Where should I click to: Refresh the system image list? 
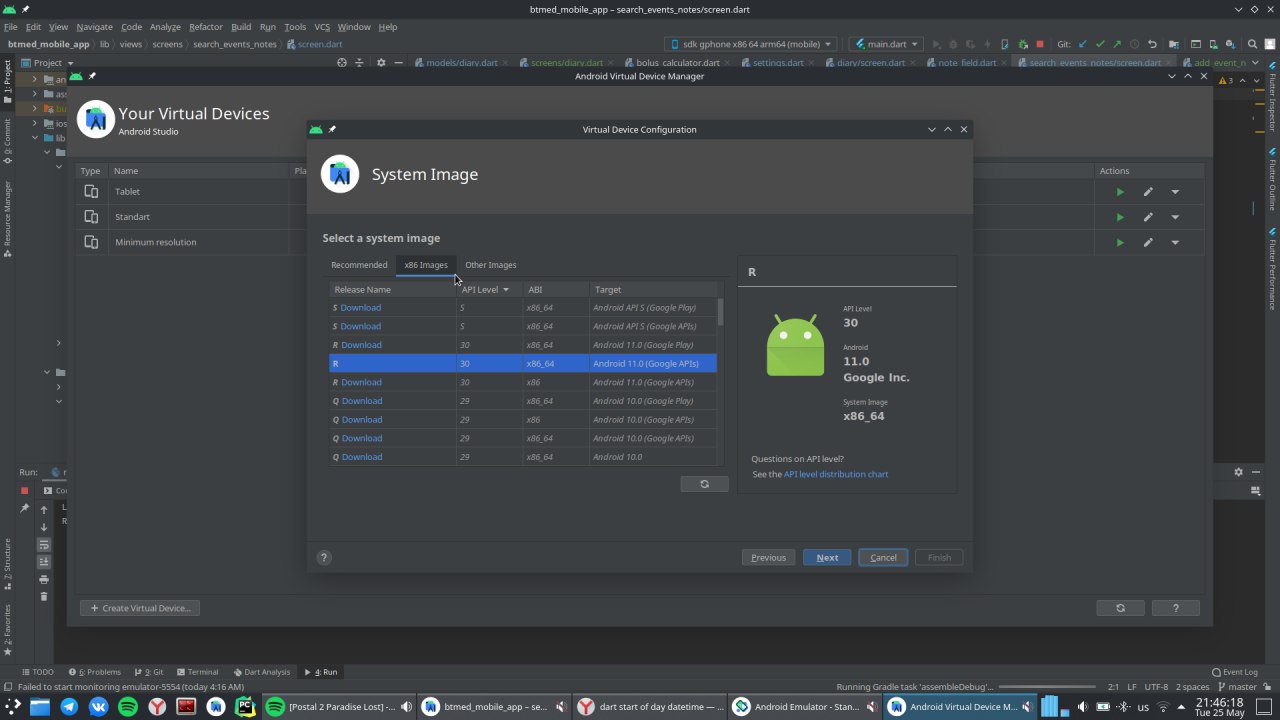(704, 484)
